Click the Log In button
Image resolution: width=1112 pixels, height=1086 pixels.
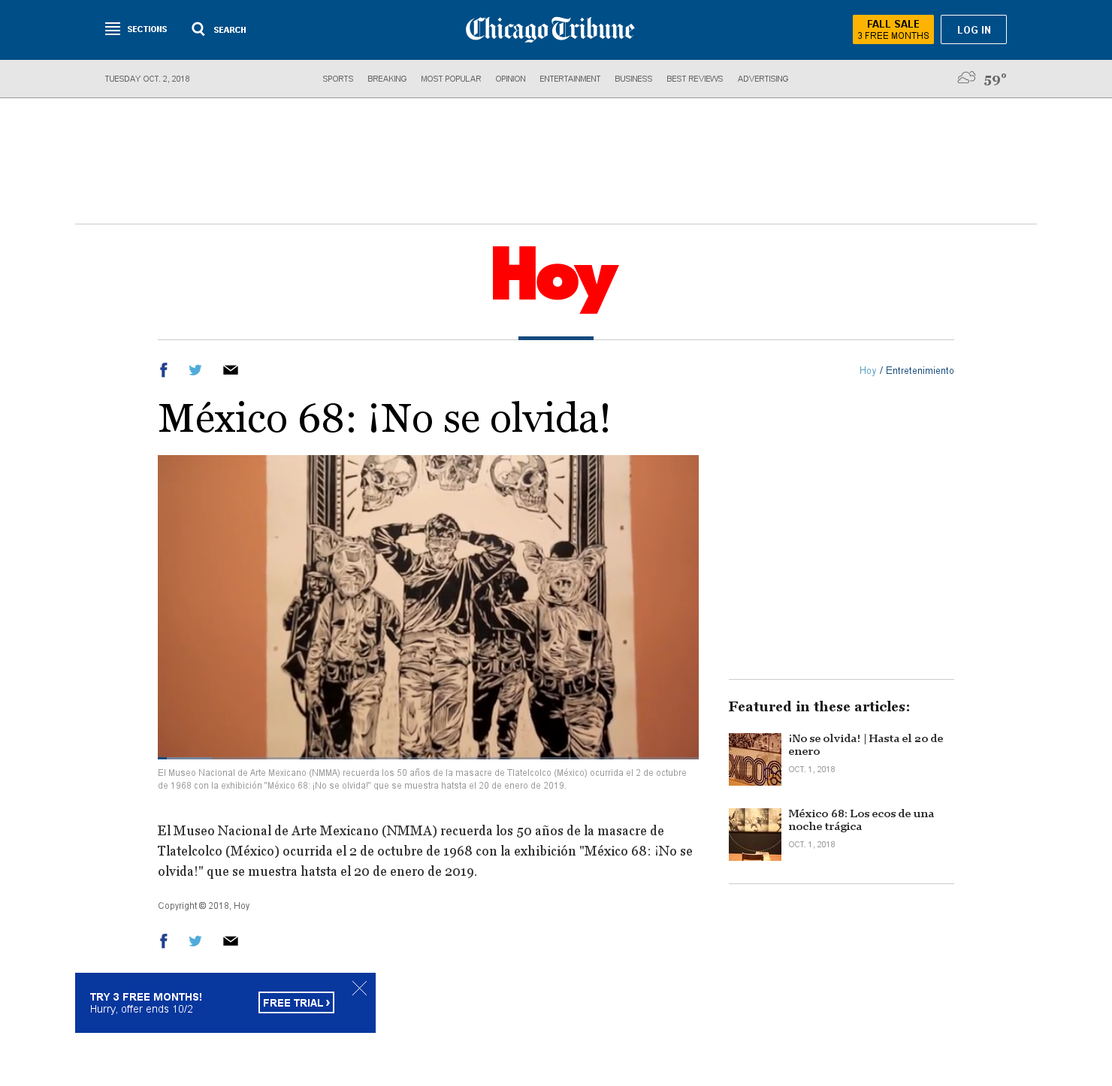tap(973, 30)
